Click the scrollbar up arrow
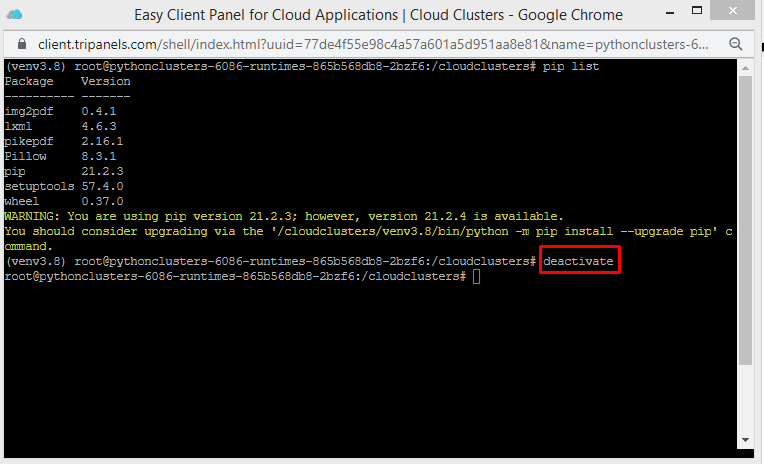Screen dimensions: 764x464 745,67
